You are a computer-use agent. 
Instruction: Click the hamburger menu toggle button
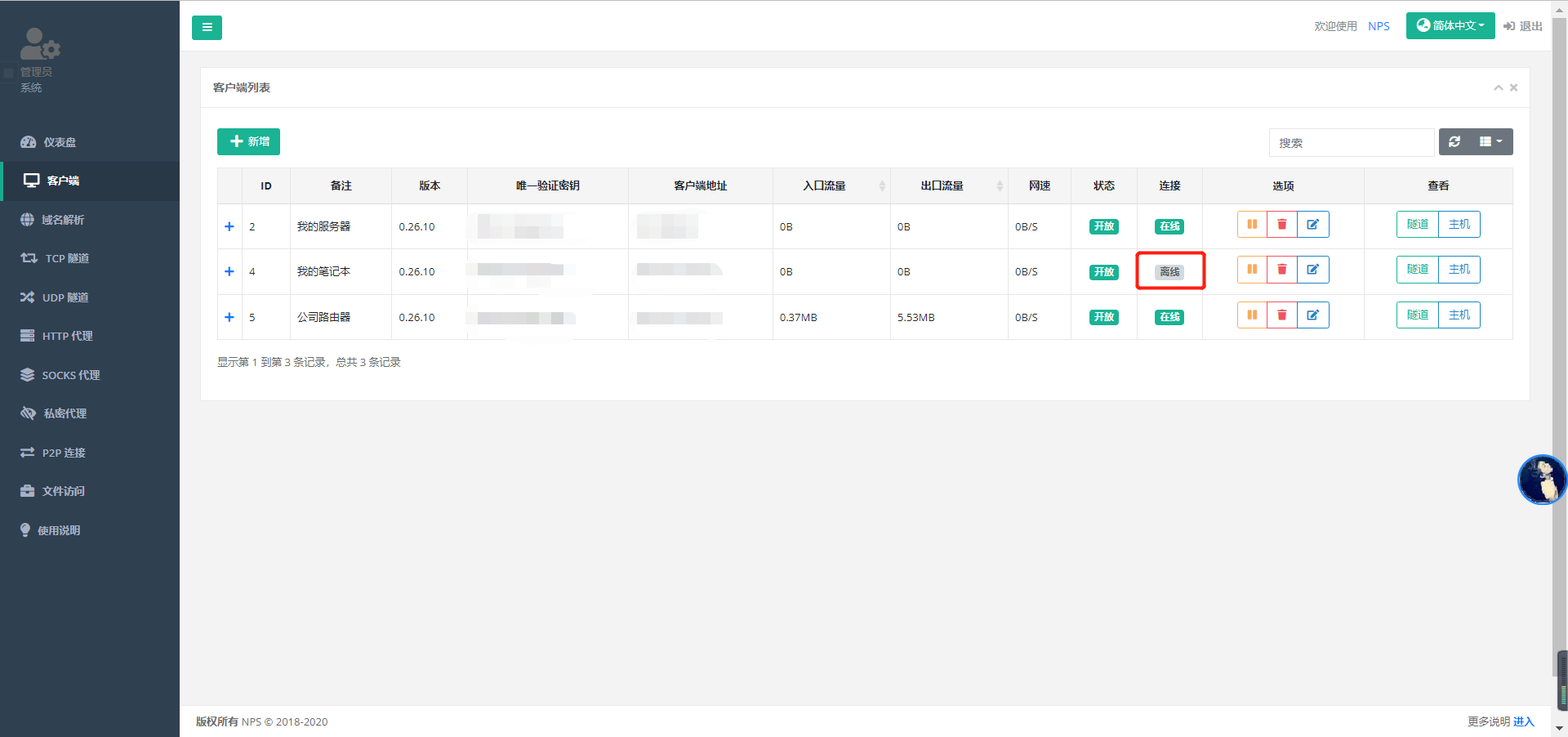207,28
